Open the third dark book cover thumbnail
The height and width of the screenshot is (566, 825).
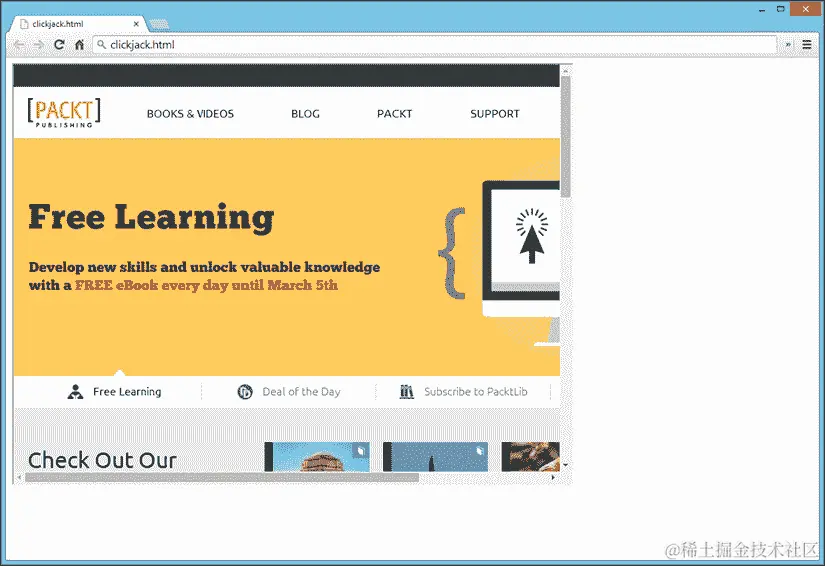(530, 457)
